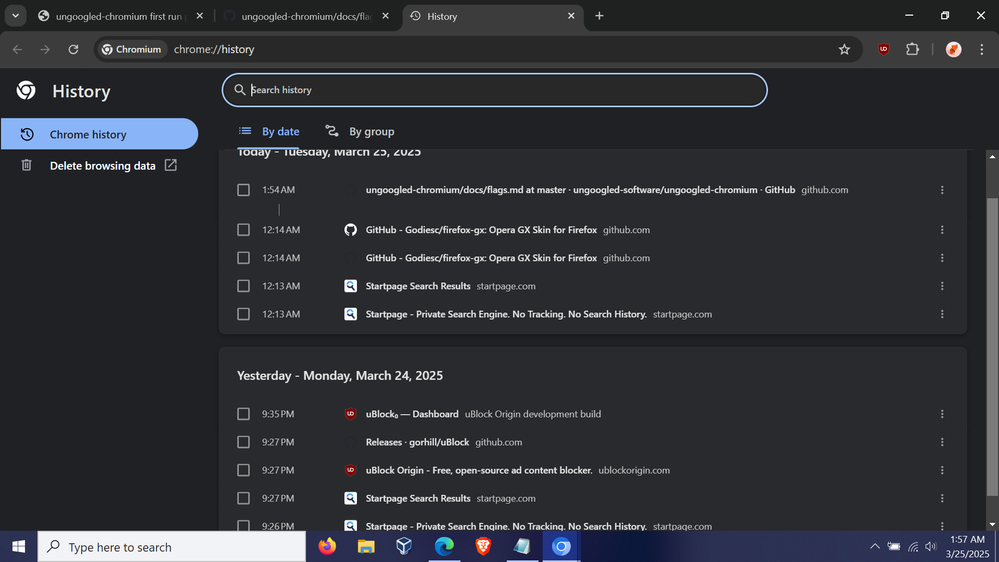Open more actions for uBlock Origin ad blocker entry
This screenshot has width=999, height=562.
click(x=942, y=470)
